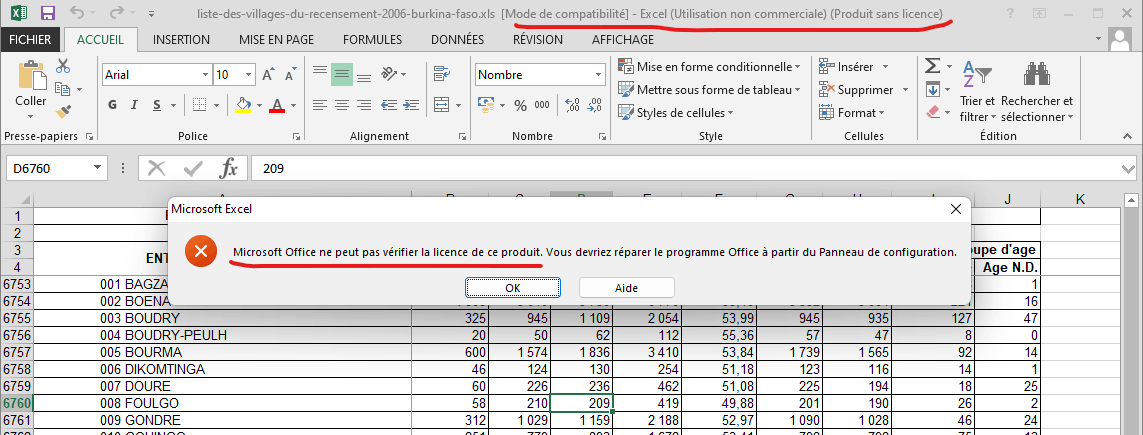This screenshot has height=435, width=1143.
Task: Switch to MISE EN PAGE tab
Action: [x=279, y=40]
